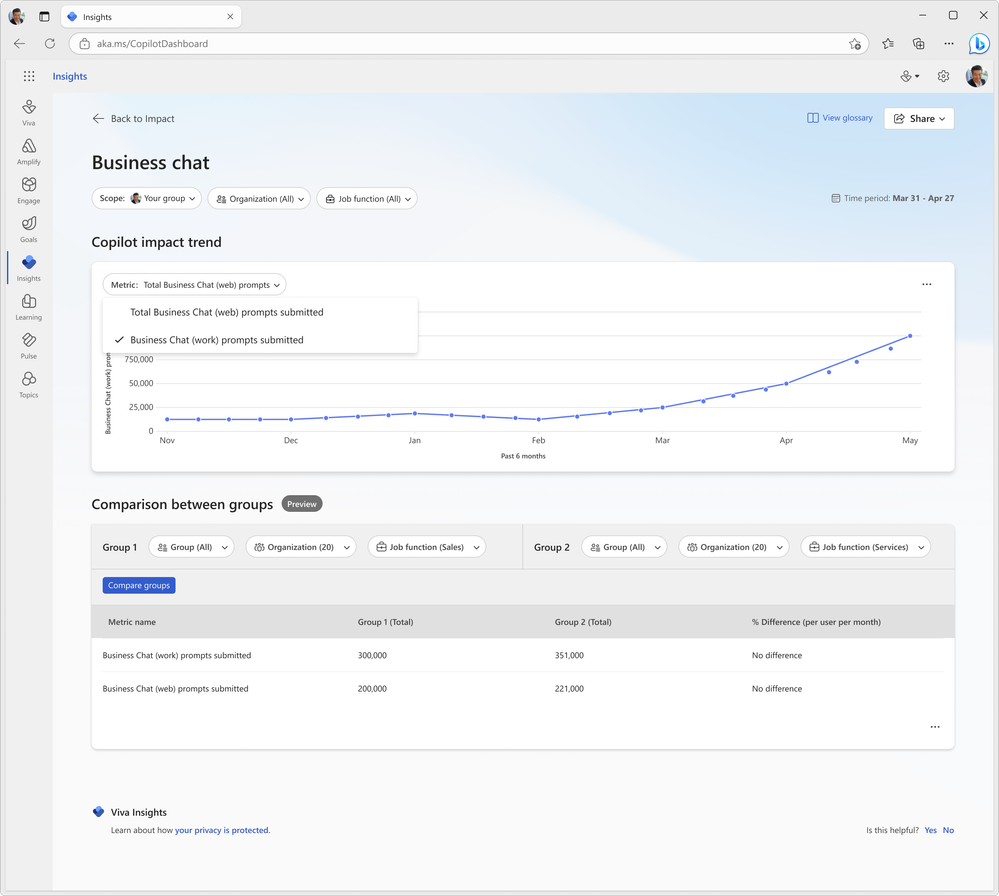Image resolution: width=999 pixels, height=896 pixels.
Task: Open the View glossary link
Action: coord(840,118)
